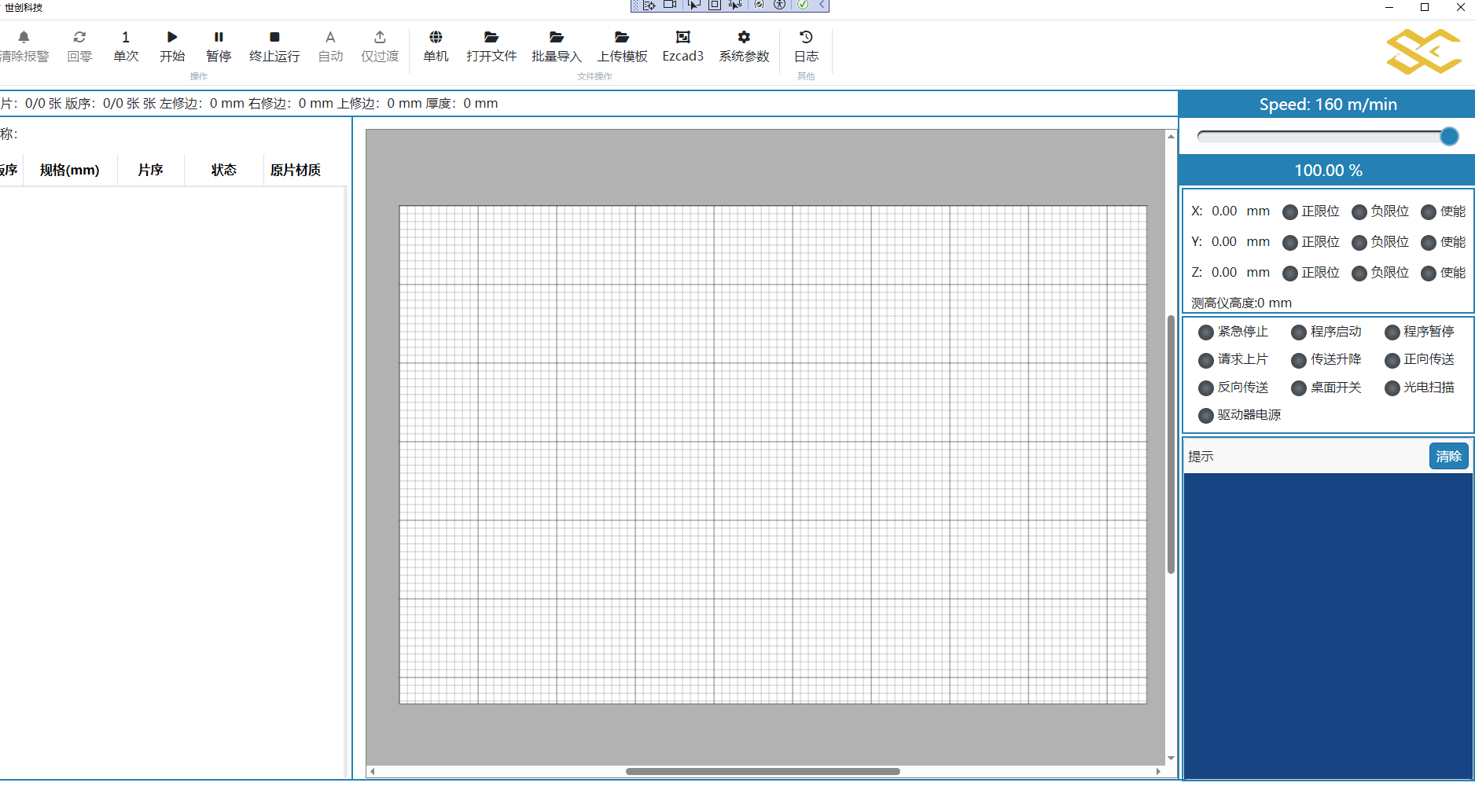Toggle the X axis 使能 indicator
This screenshot has width=1475, height=812.
tap(1429, 212)
